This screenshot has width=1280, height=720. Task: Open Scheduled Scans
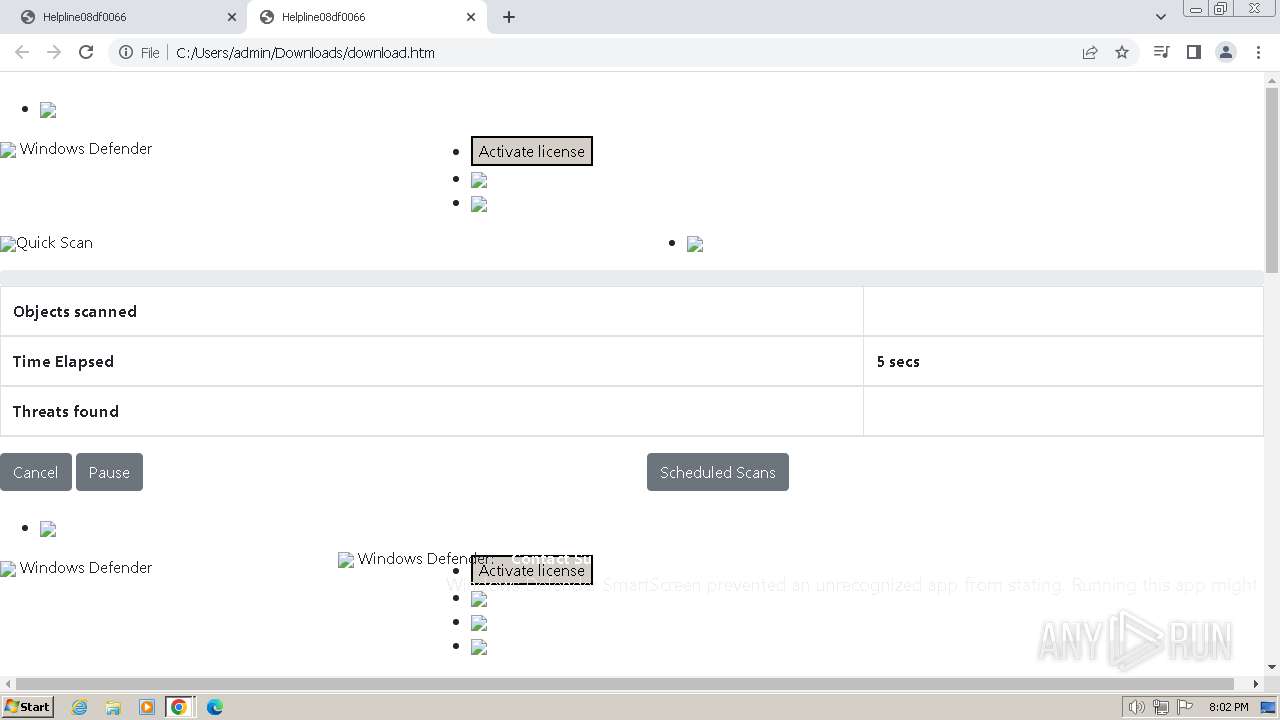[718, 472]
